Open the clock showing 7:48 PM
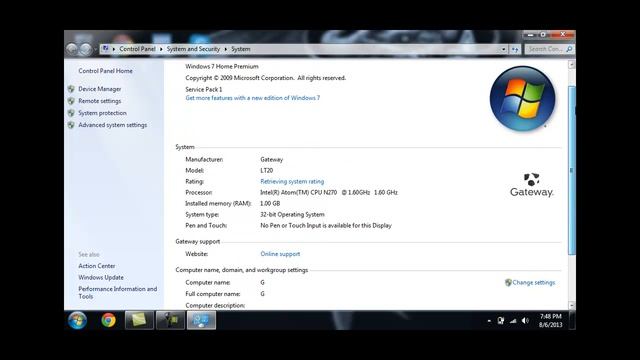This screenshot has height=360, width=640. point(550,320)
